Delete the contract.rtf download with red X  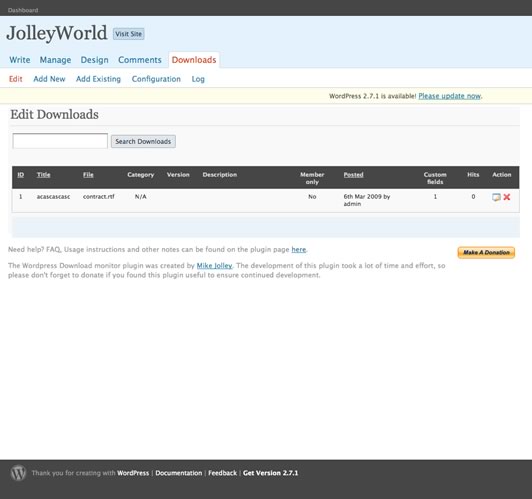507,197
